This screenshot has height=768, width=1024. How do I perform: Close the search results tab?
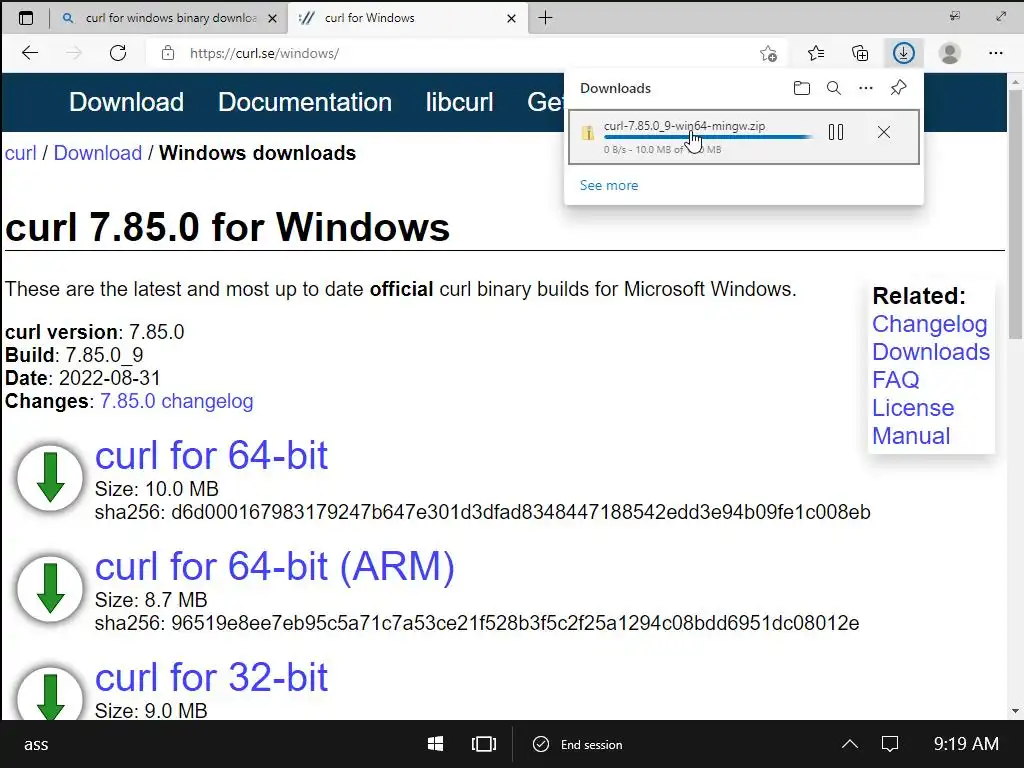(x=272, y=18)
